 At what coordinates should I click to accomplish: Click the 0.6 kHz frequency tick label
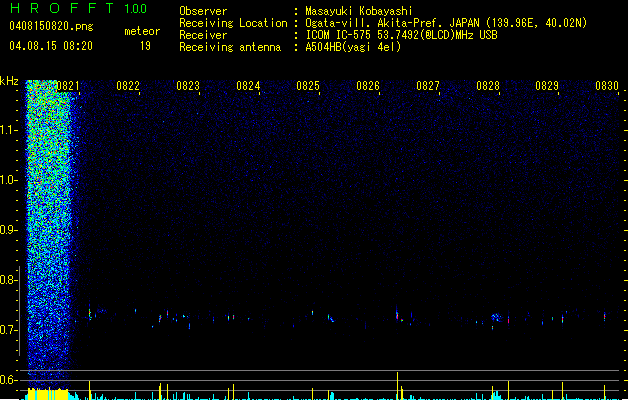coord(8,380)
